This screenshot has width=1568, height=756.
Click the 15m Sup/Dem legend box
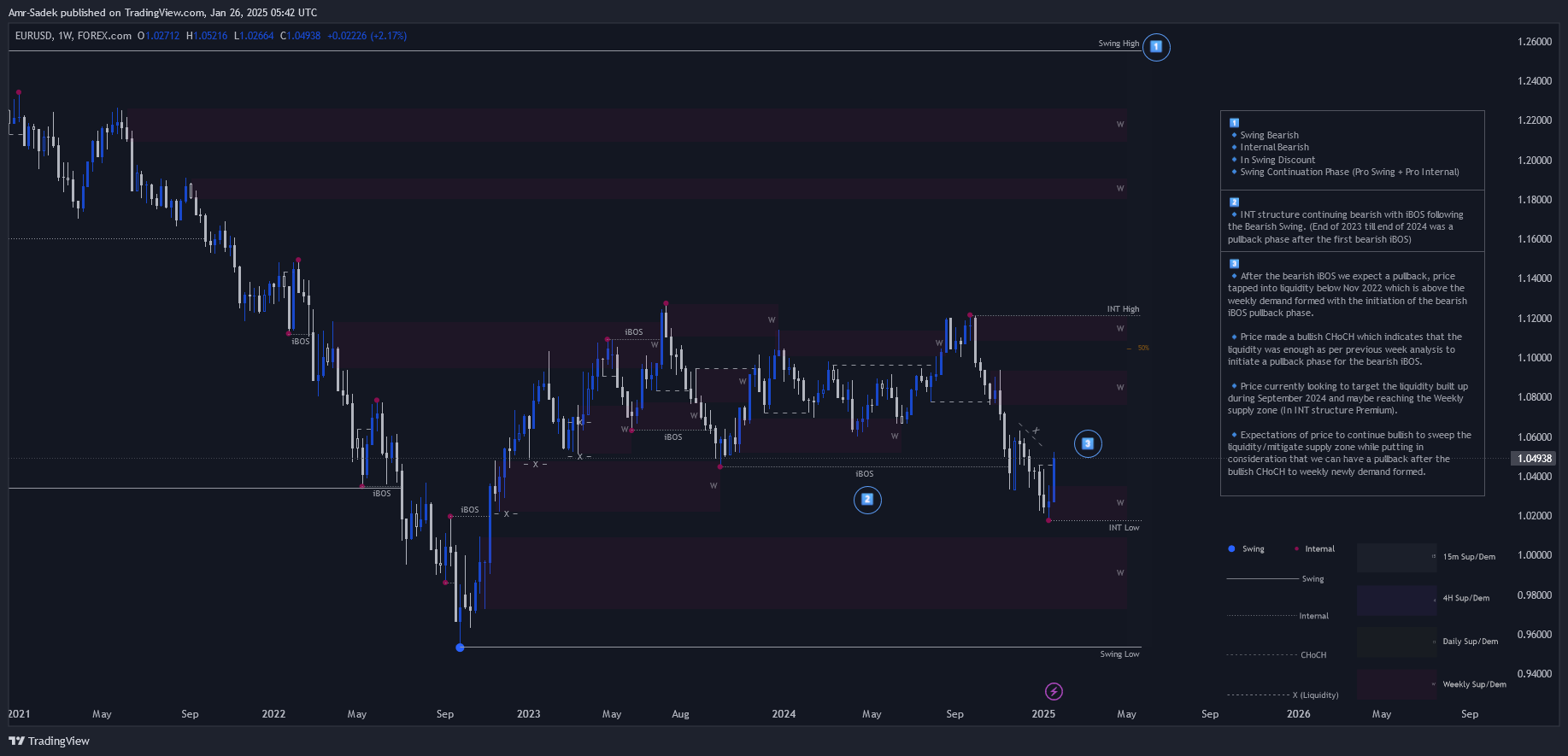1397,557
